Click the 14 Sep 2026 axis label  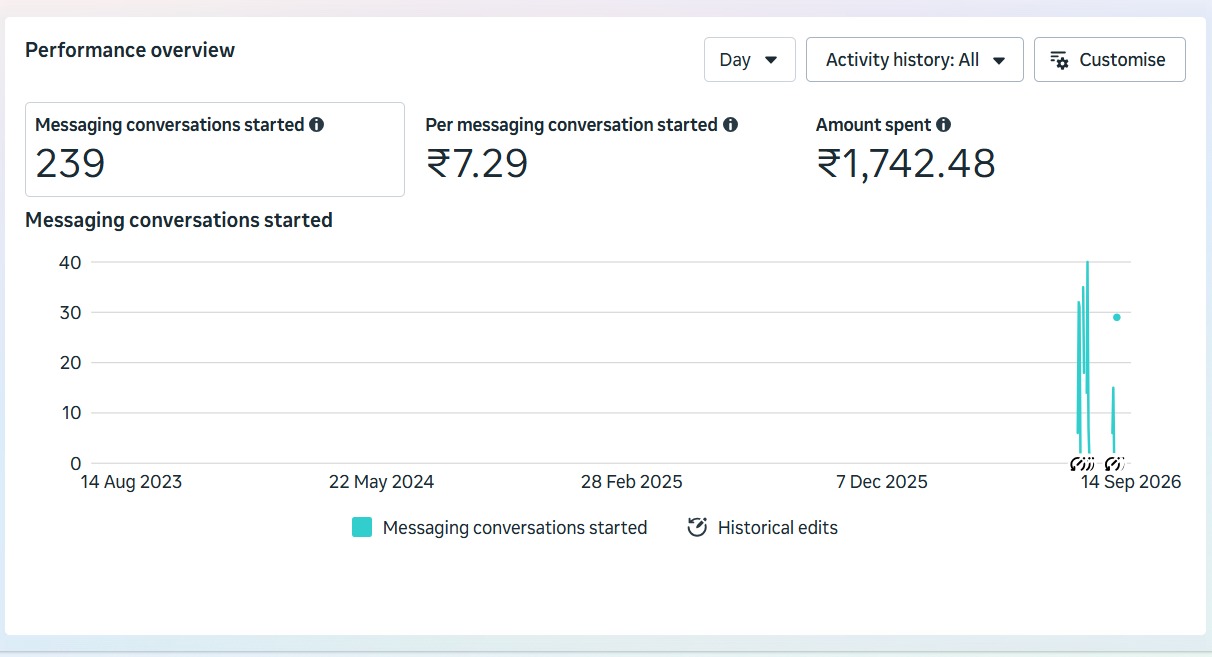tap(1131, 482)
